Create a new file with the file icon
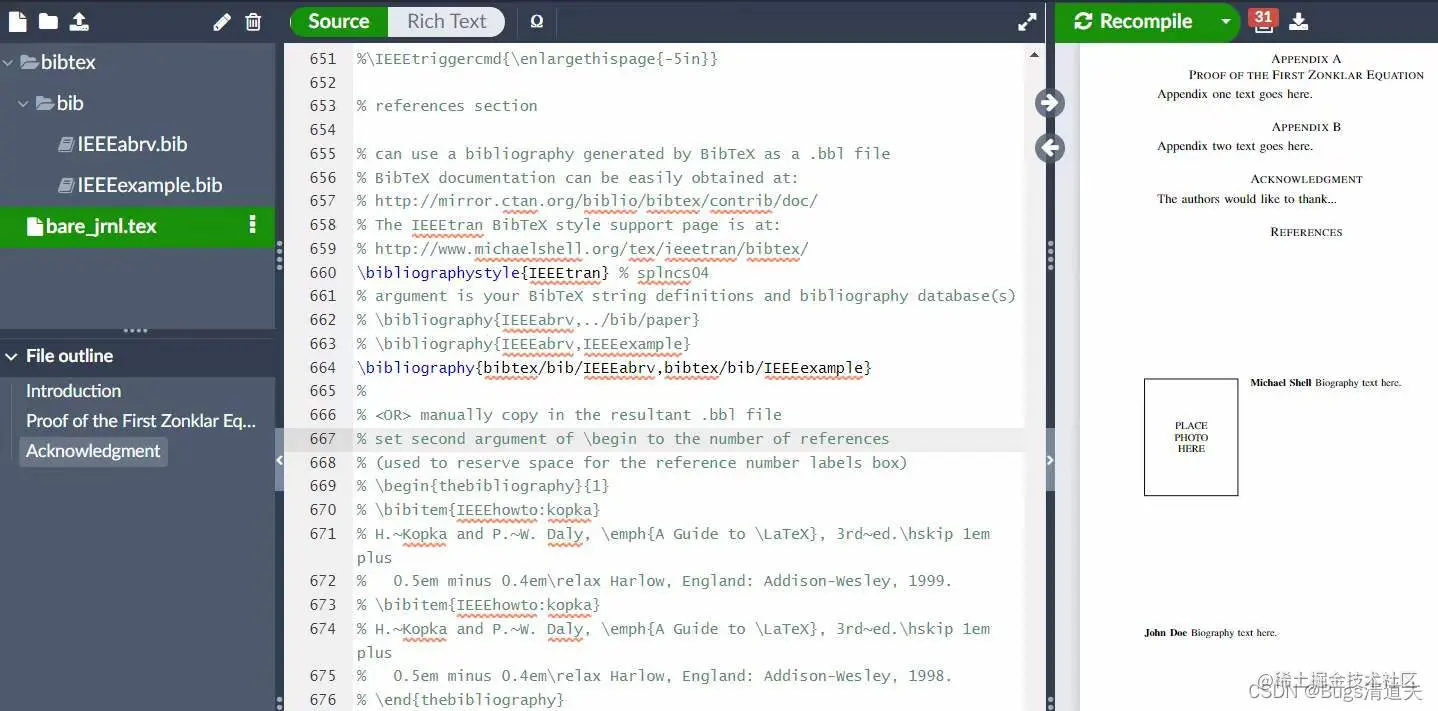1438x711 pixels. 18,21
